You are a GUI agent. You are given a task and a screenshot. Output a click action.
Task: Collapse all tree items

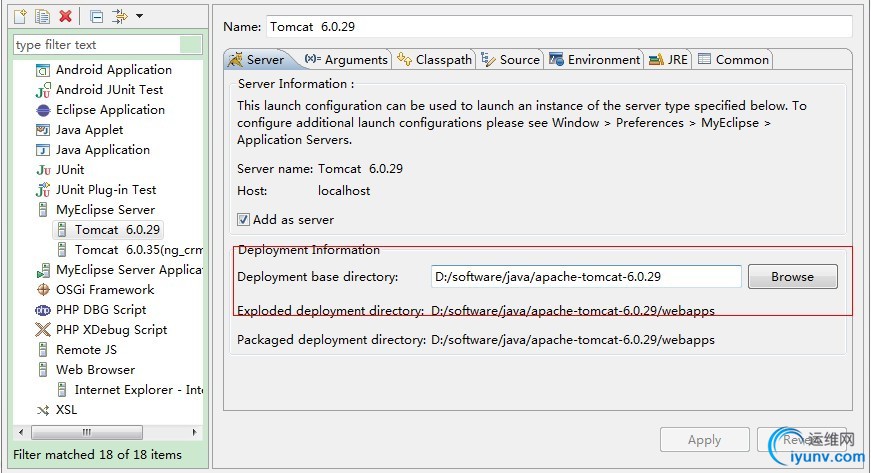[97, 17]
